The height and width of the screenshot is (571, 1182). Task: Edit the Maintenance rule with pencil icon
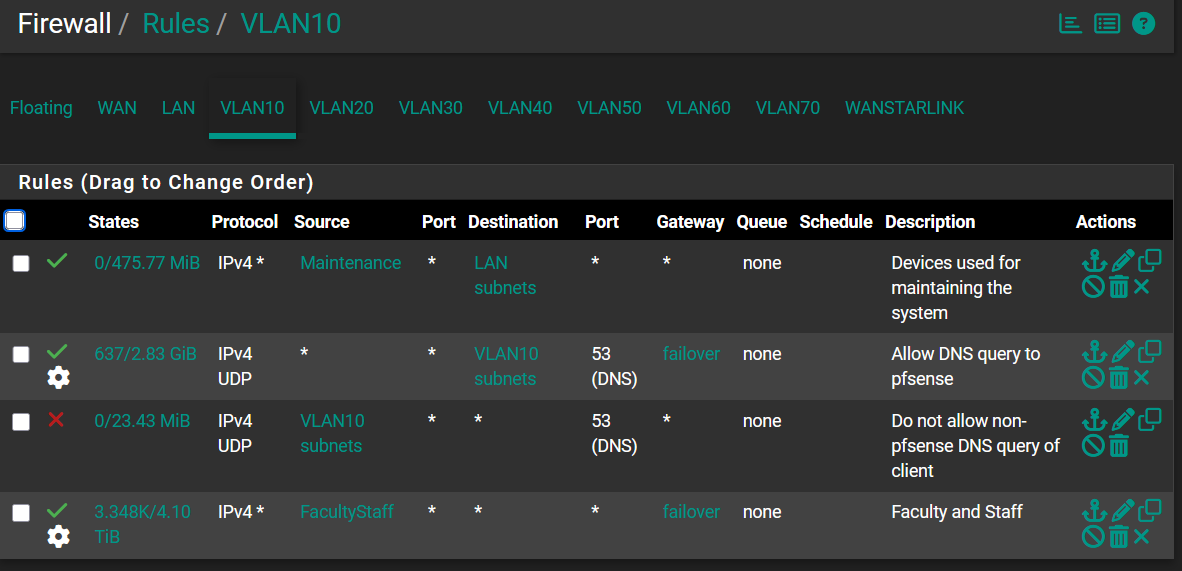[1122, 261]
